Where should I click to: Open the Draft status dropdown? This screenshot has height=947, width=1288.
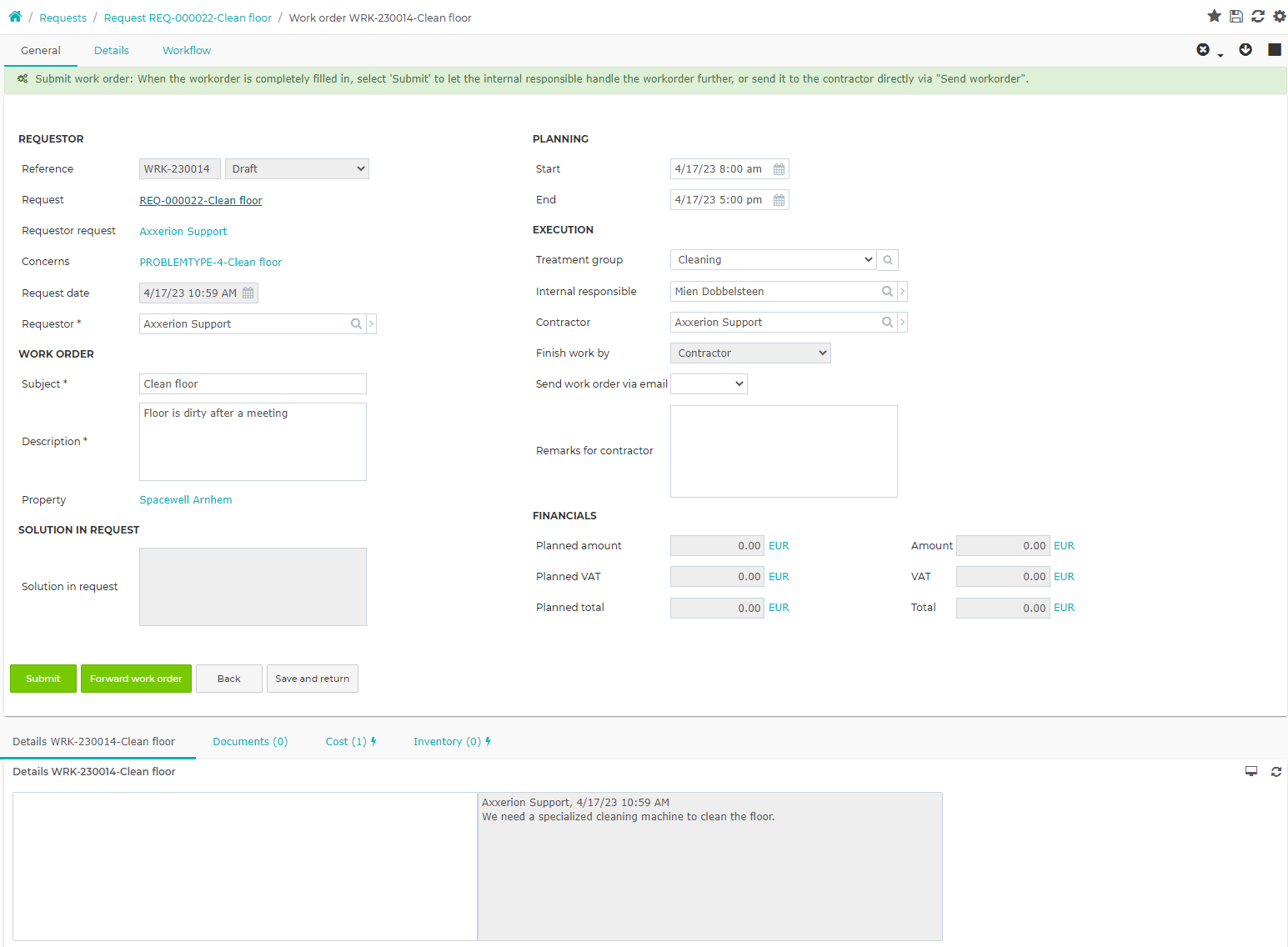click(x=297, y=169)
